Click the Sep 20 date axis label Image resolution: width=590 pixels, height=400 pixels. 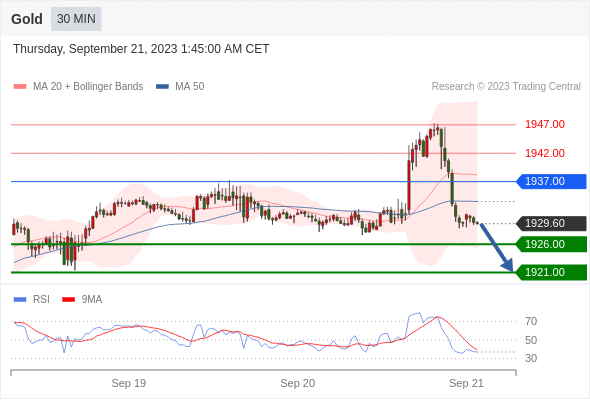(298, 383)
